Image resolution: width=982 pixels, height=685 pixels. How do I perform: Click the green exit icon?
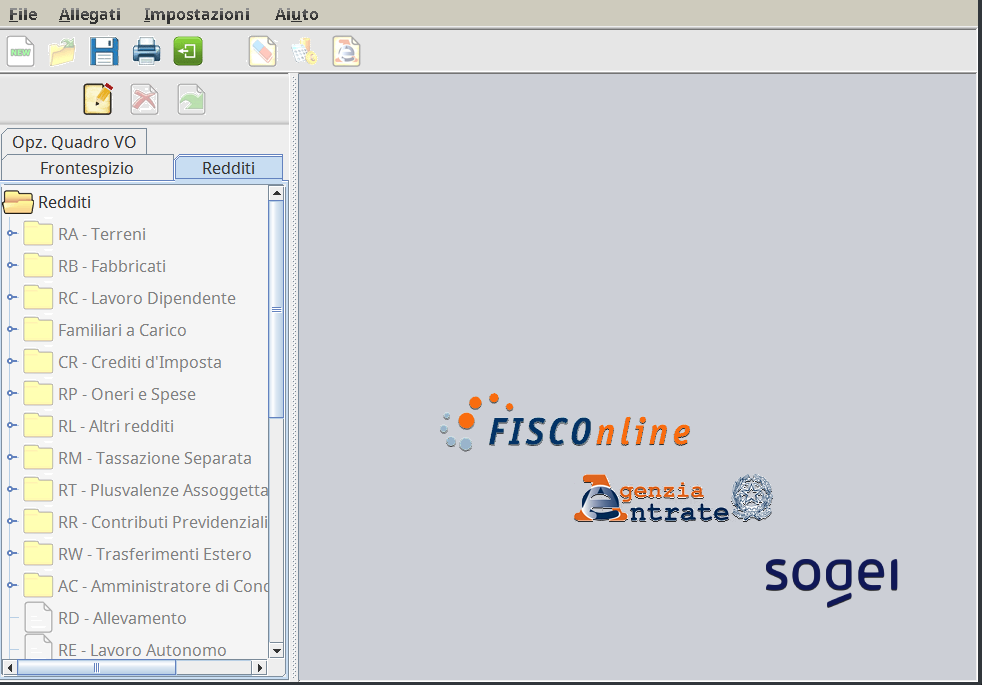click(188, 51)
